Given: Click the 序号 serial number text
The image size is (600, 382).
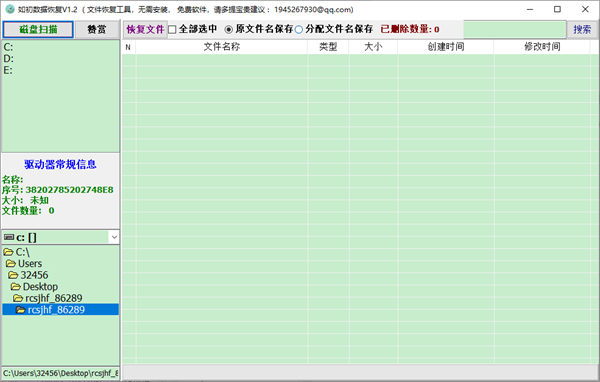Looking at the screenshot, I should (x=58, y=190).
